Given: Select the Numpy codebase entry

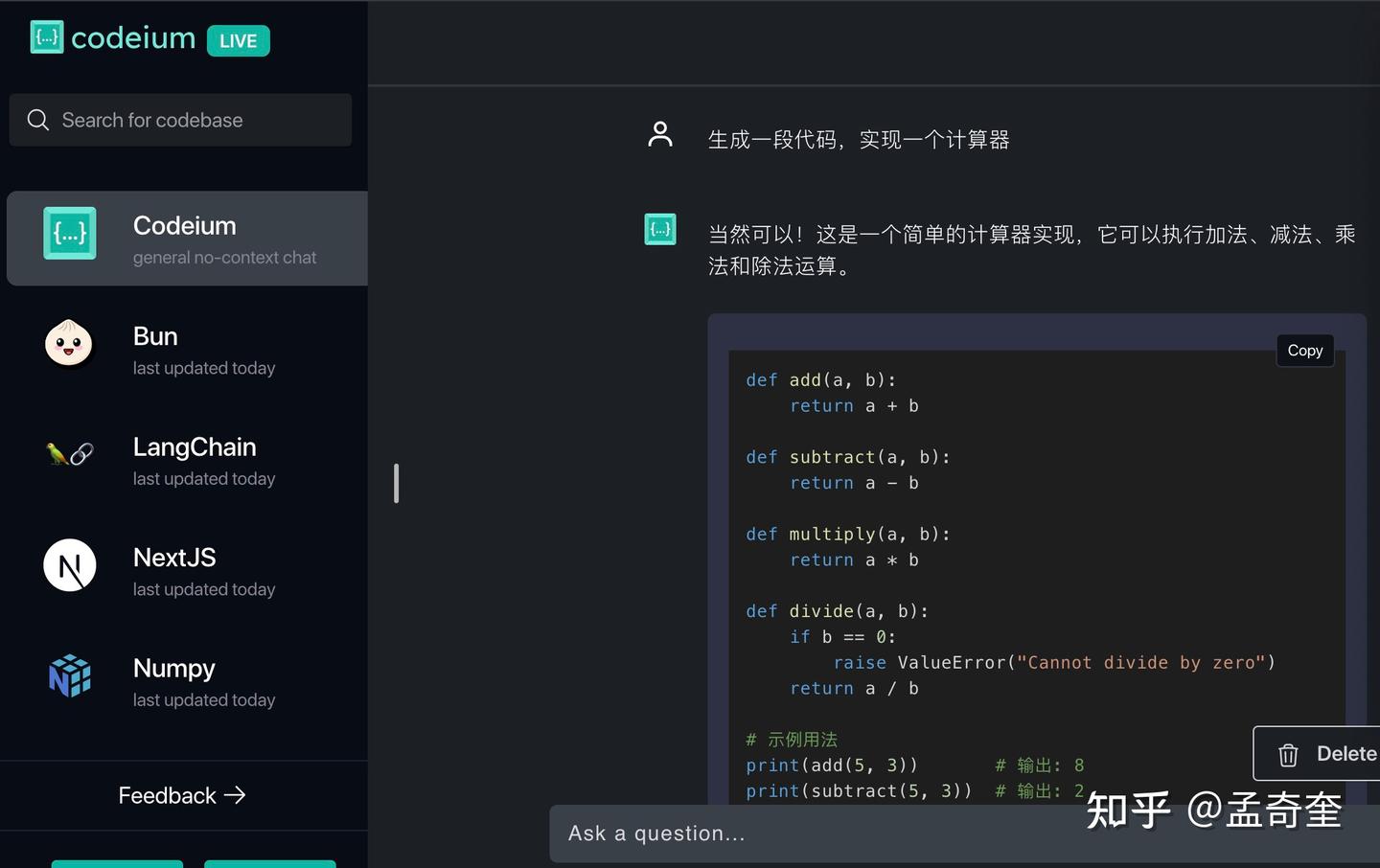Looking at the screenshot, I should tap(188, 681).
